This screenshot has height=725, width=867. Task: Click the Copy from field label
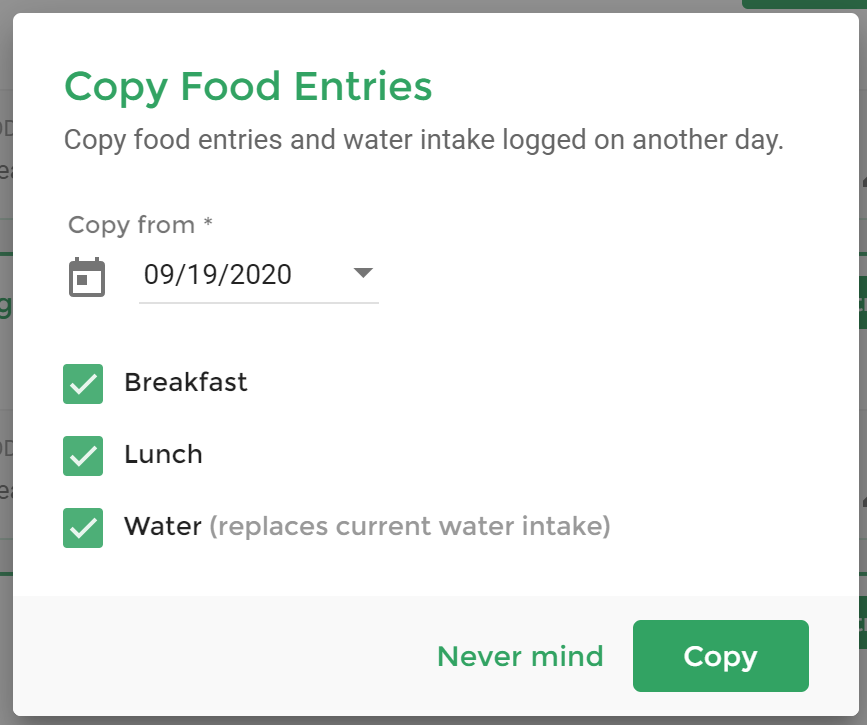[132, 225]
